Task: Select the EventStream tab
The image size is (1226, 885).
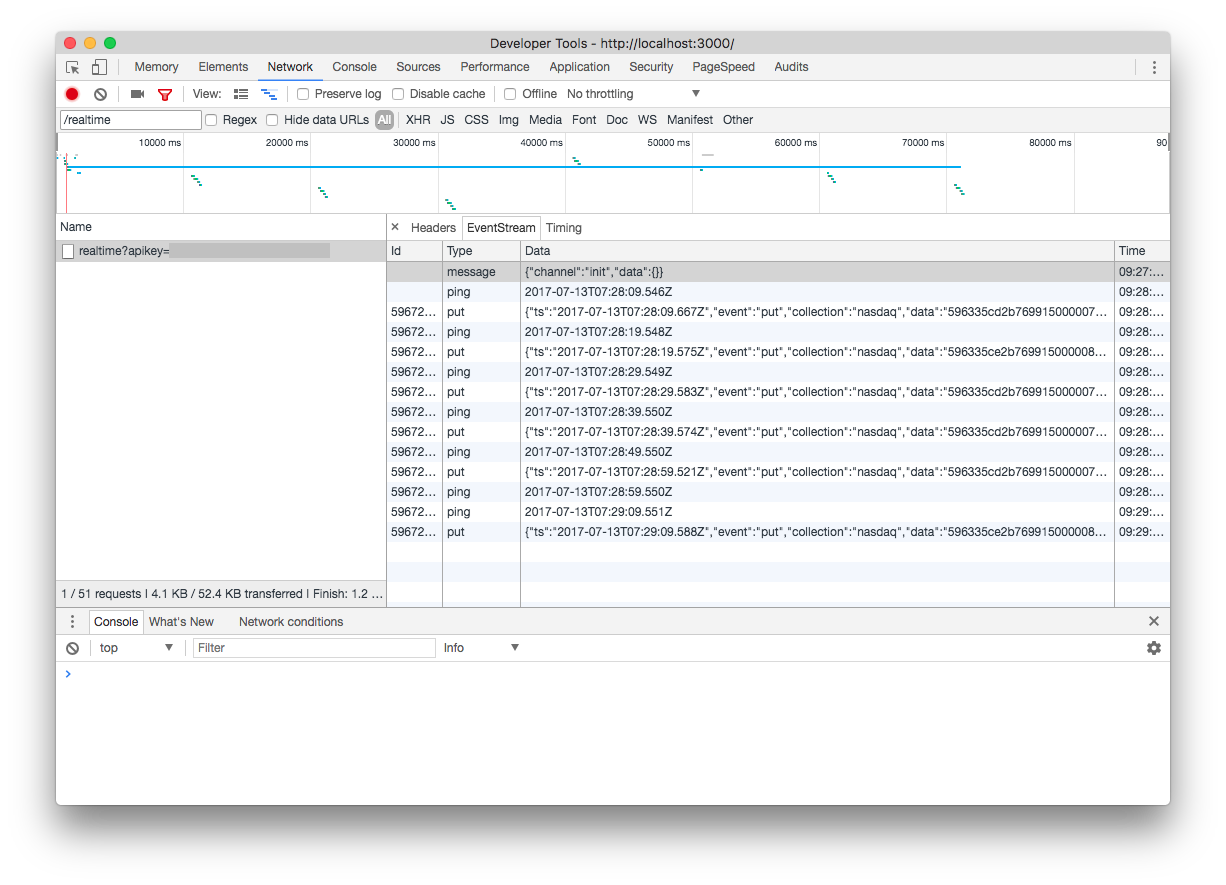Action: point(501,228)
